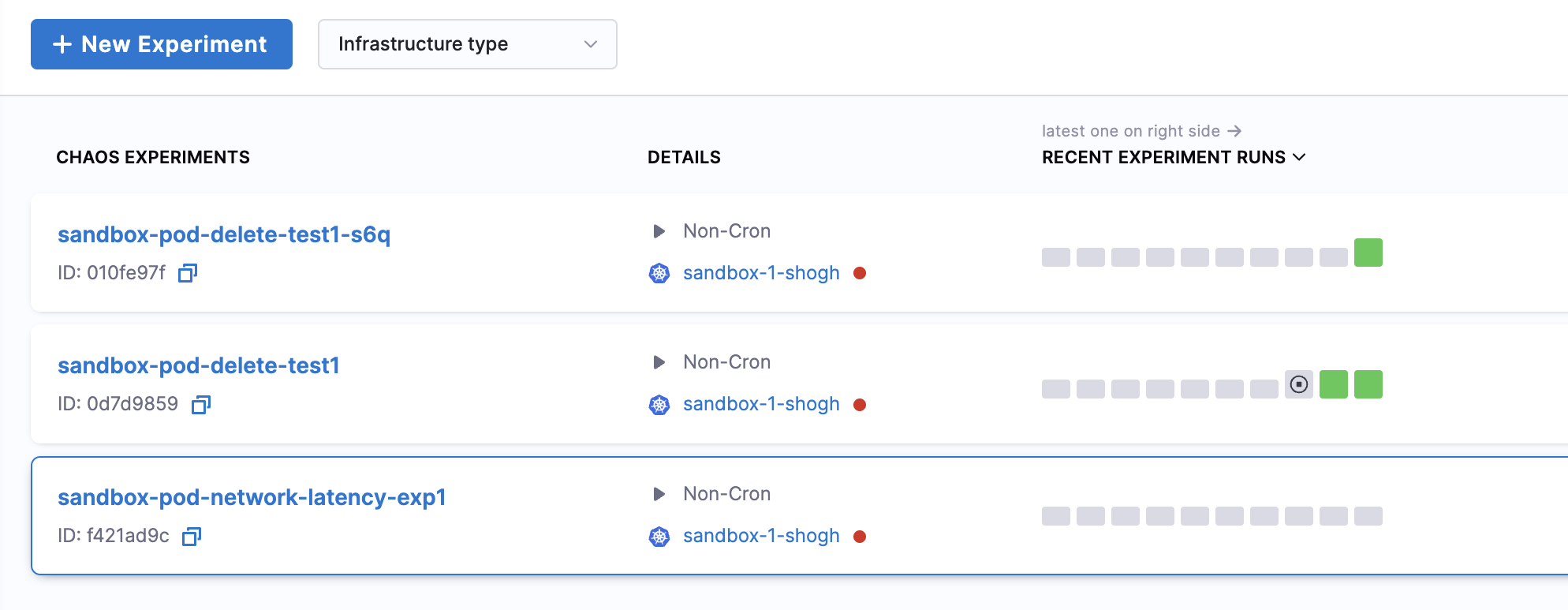Screen dimensions: 1568x610
Task: Open sandbox-pod-network-latency-exp1 experiment
Action: (x=252, y=497)
